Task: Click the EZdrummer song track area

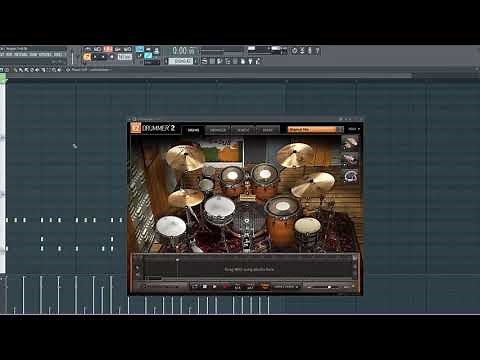Action: pos(248,269)
